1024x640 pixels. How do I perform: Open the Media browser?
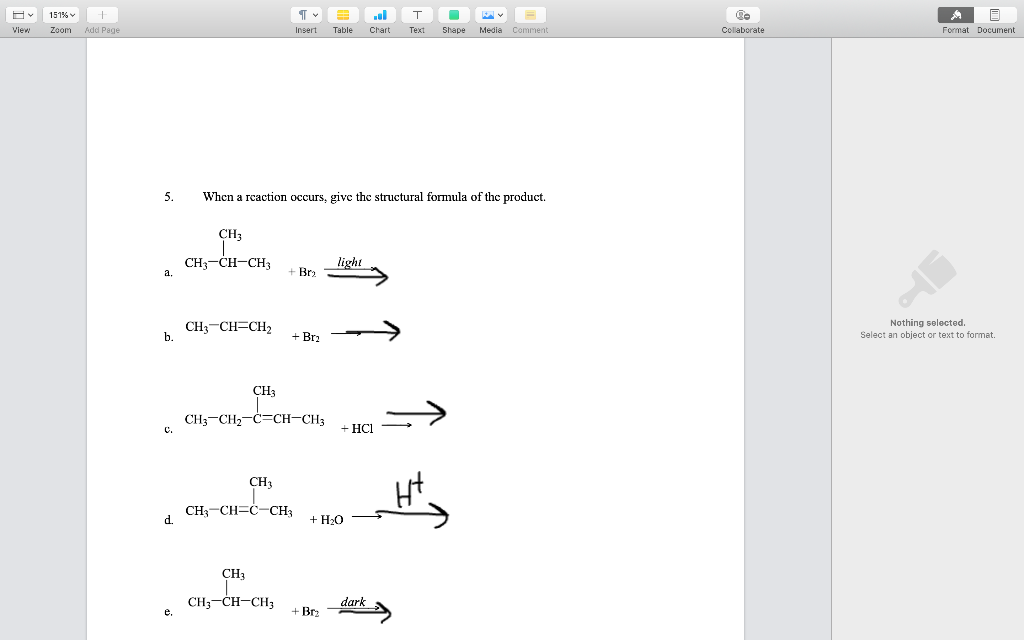pyautogui.click(x=487, y=15)
